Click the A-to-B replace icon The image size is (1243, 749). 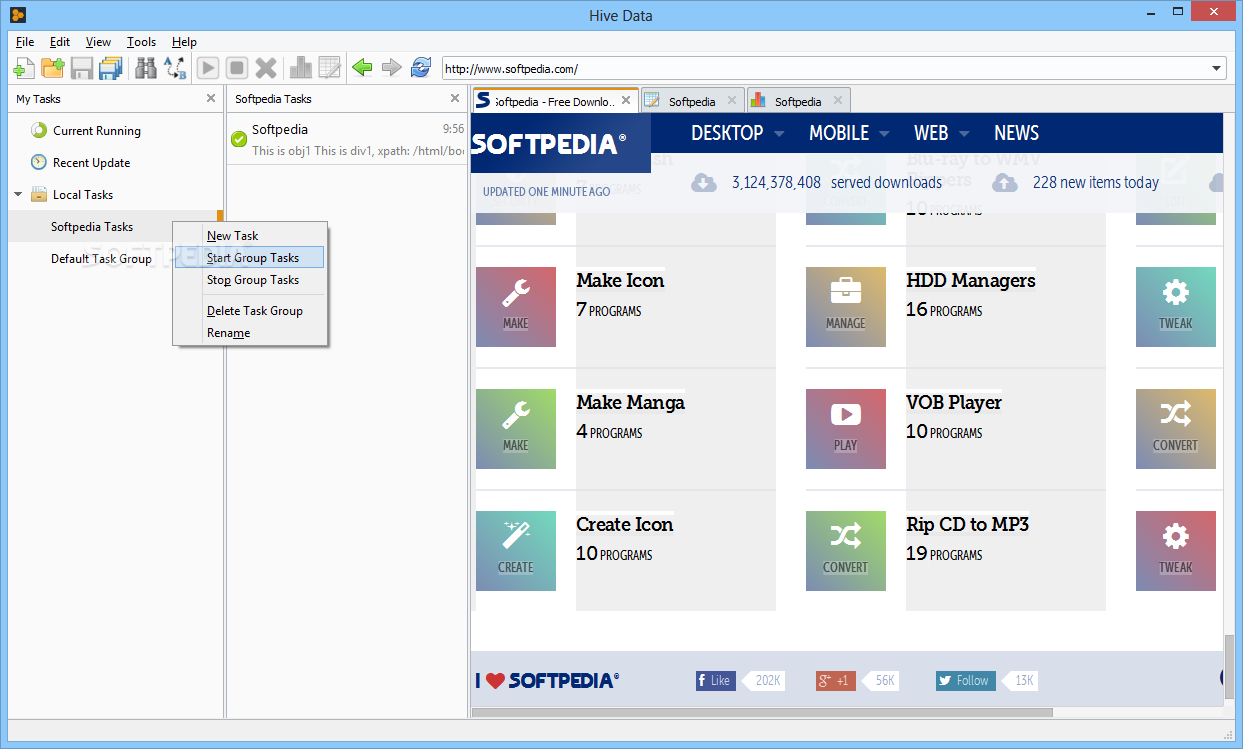(175, 68)
